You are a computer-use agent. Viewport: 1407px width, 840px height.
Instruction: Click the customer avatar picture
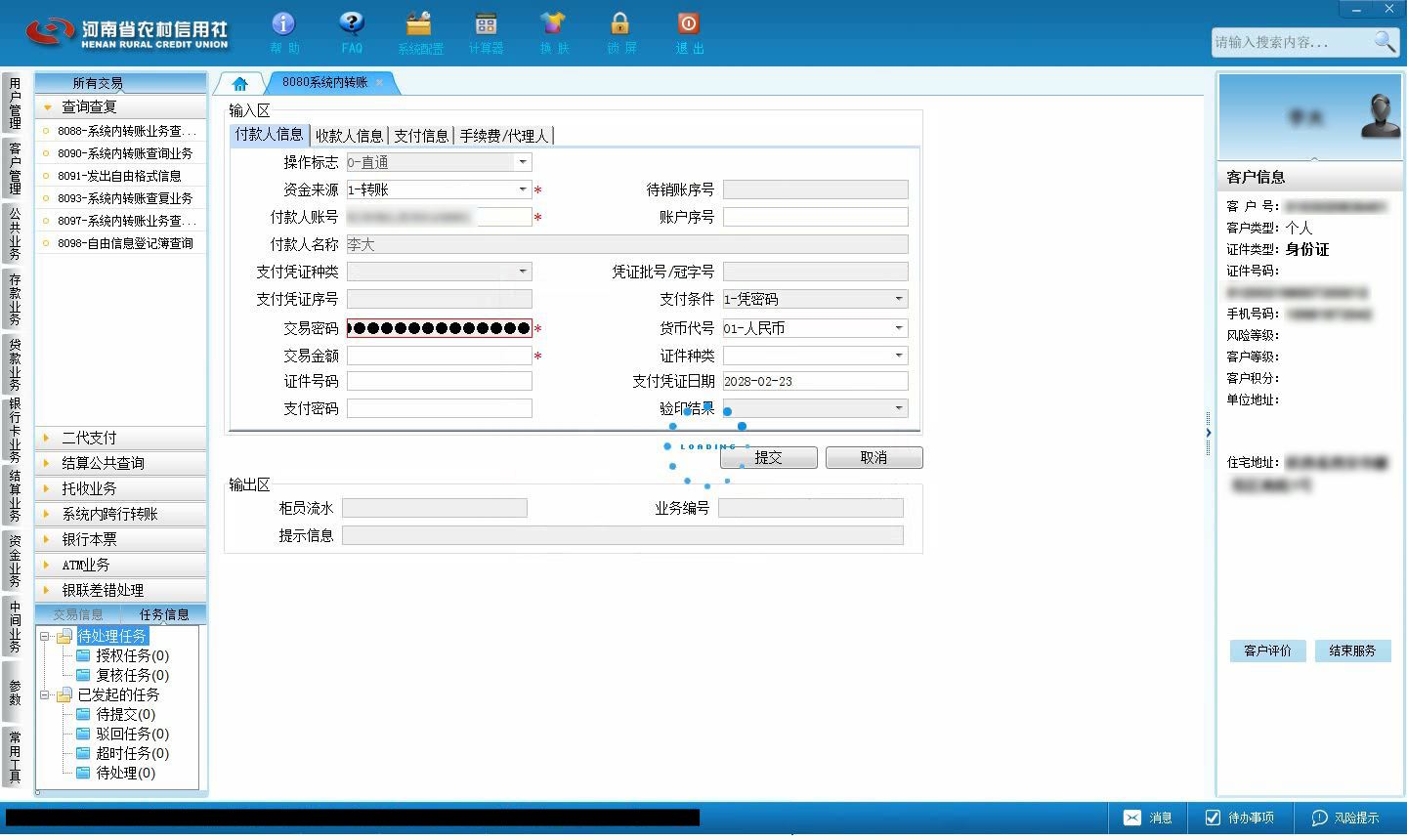click(1381, 115)
